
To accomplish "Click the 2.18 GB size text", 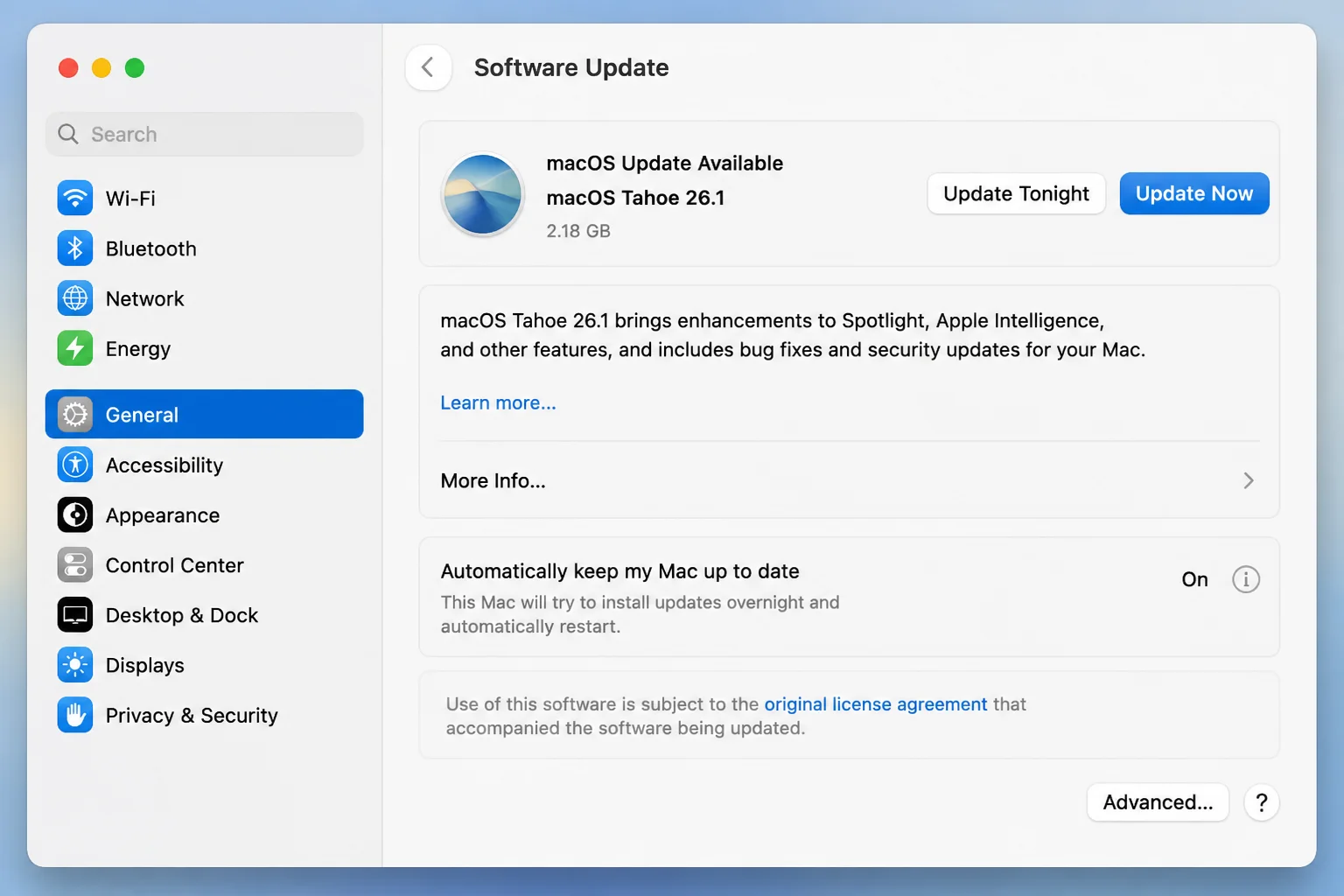I will [x=578, y=231].
